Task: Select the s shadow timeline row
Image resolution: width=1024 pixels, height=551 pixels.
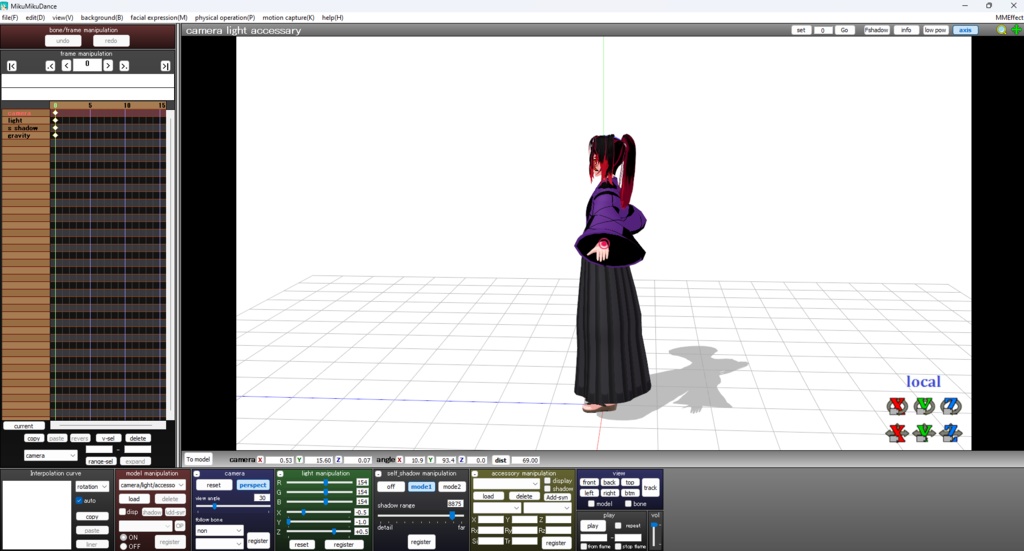Action: 25,128
